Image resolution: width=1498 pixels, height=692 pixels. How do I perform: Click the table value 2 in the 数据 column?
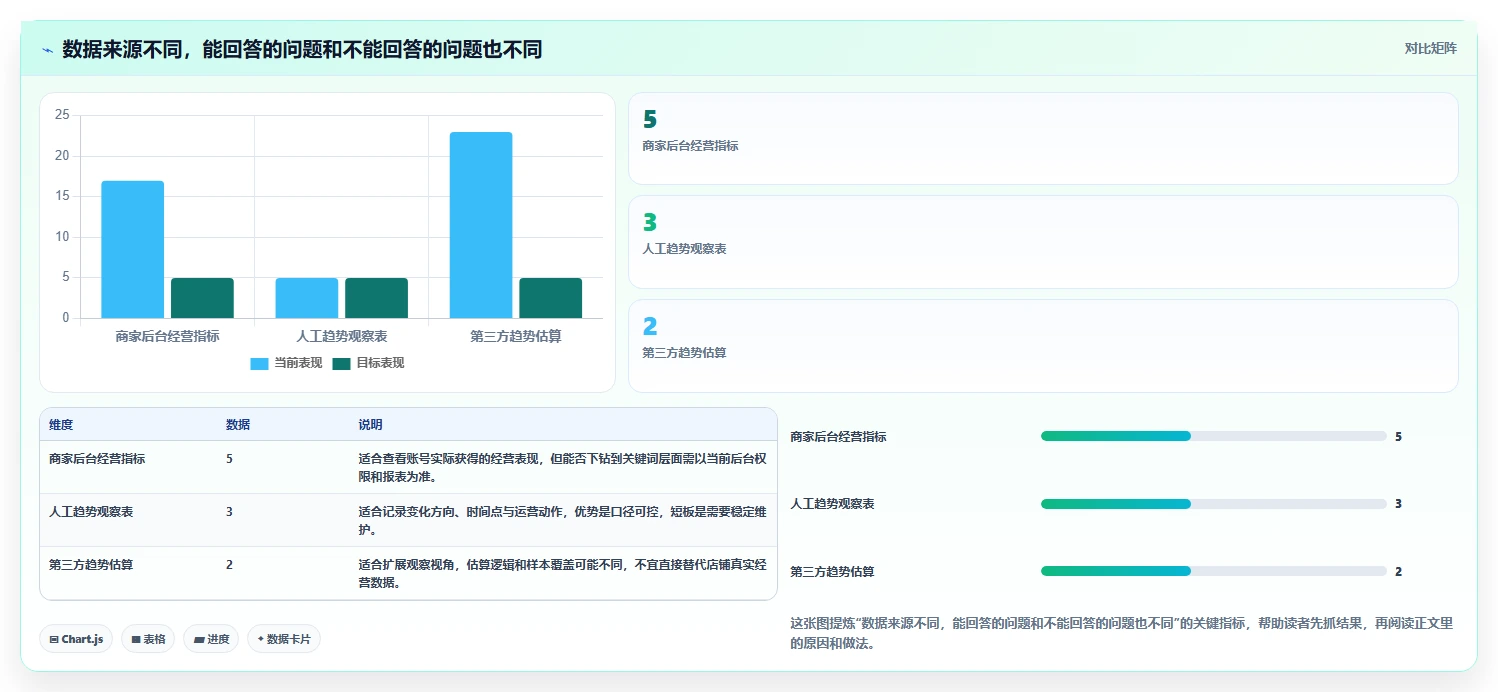(x=229, y=565)
